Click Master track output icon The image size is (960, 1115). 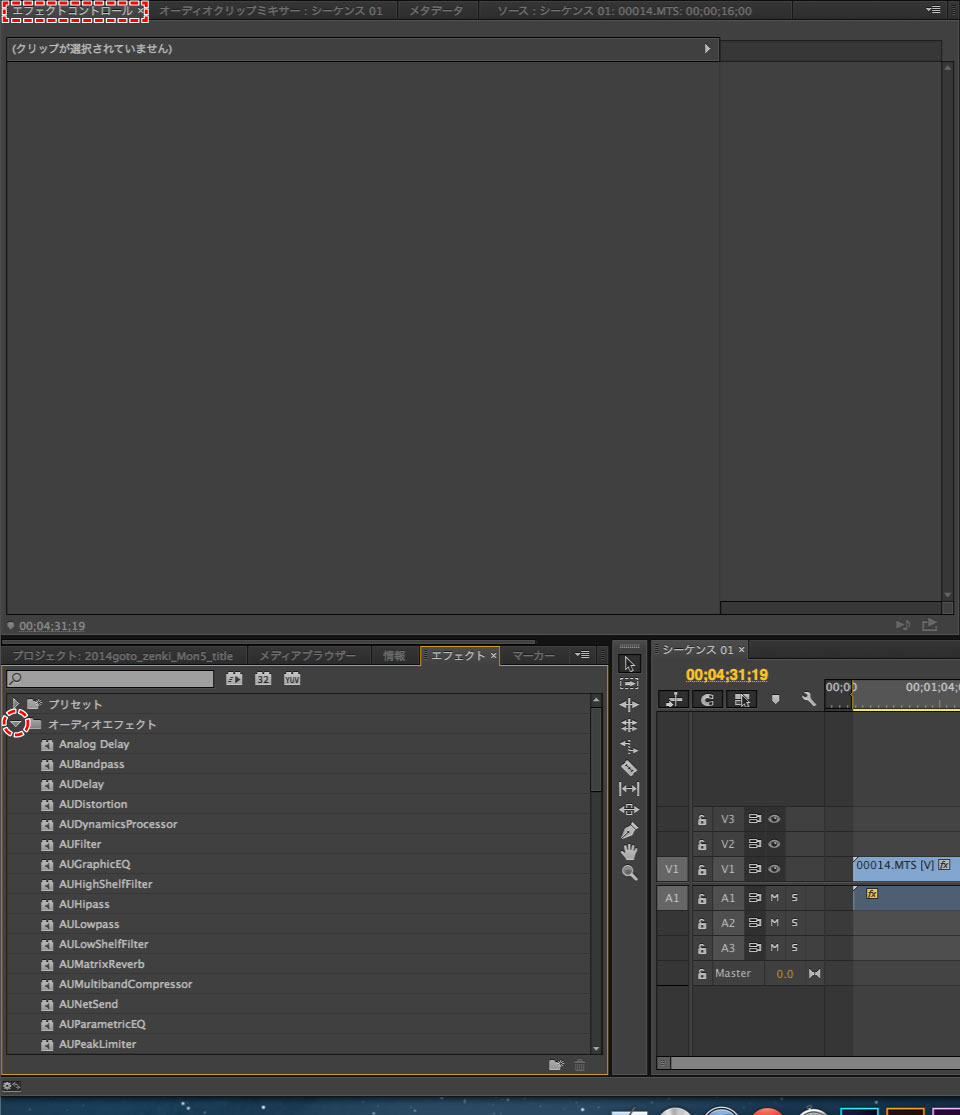[x=814, y=973]
